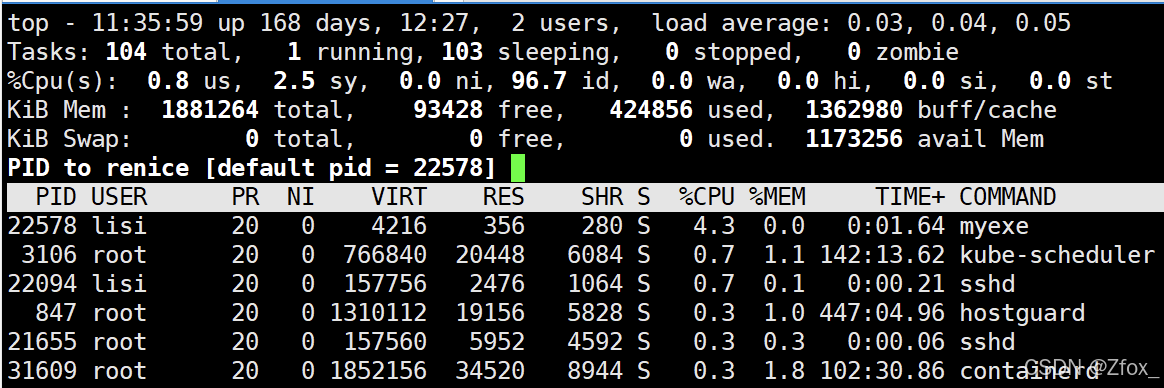This screenshot has height=388, width=1164.
Task: Click the 104 total tasks count
Action: (x=126, y=52)
